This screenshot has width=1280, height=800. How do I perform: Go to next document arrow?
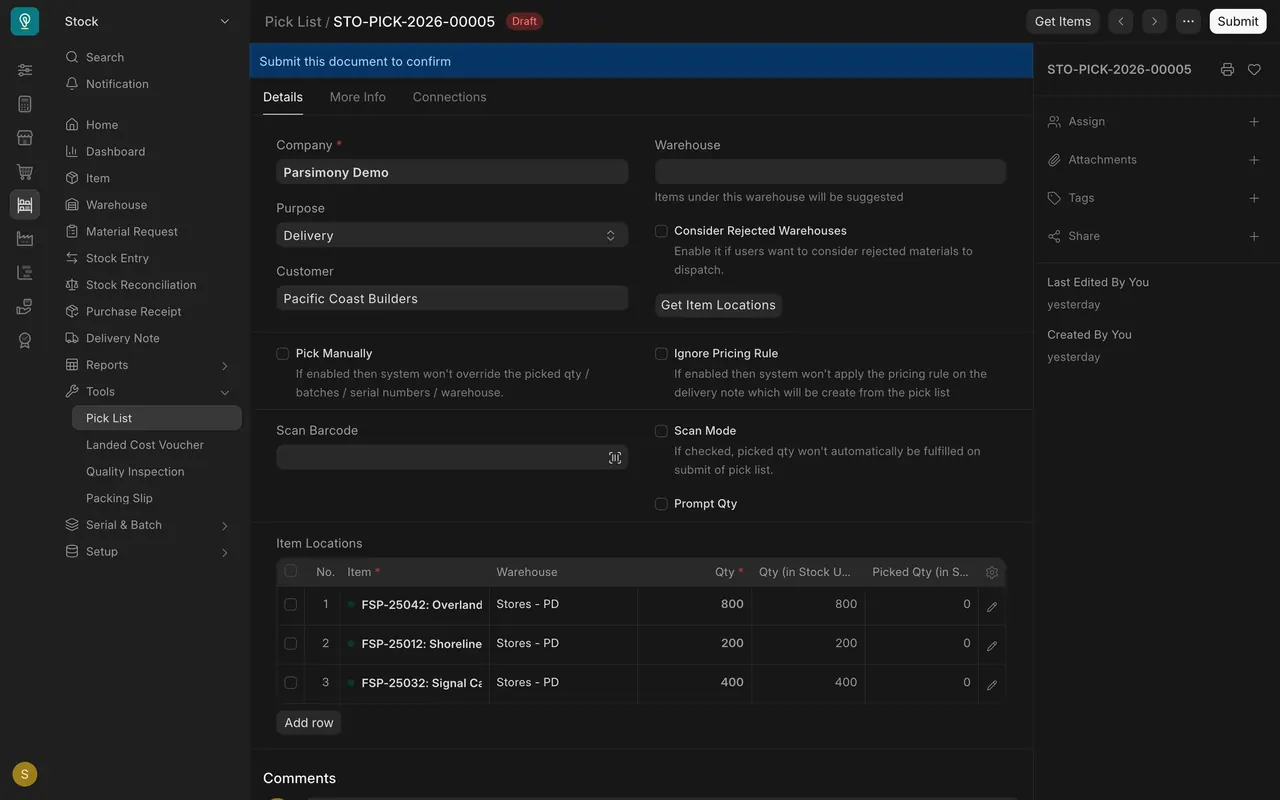click(1155, 21)
